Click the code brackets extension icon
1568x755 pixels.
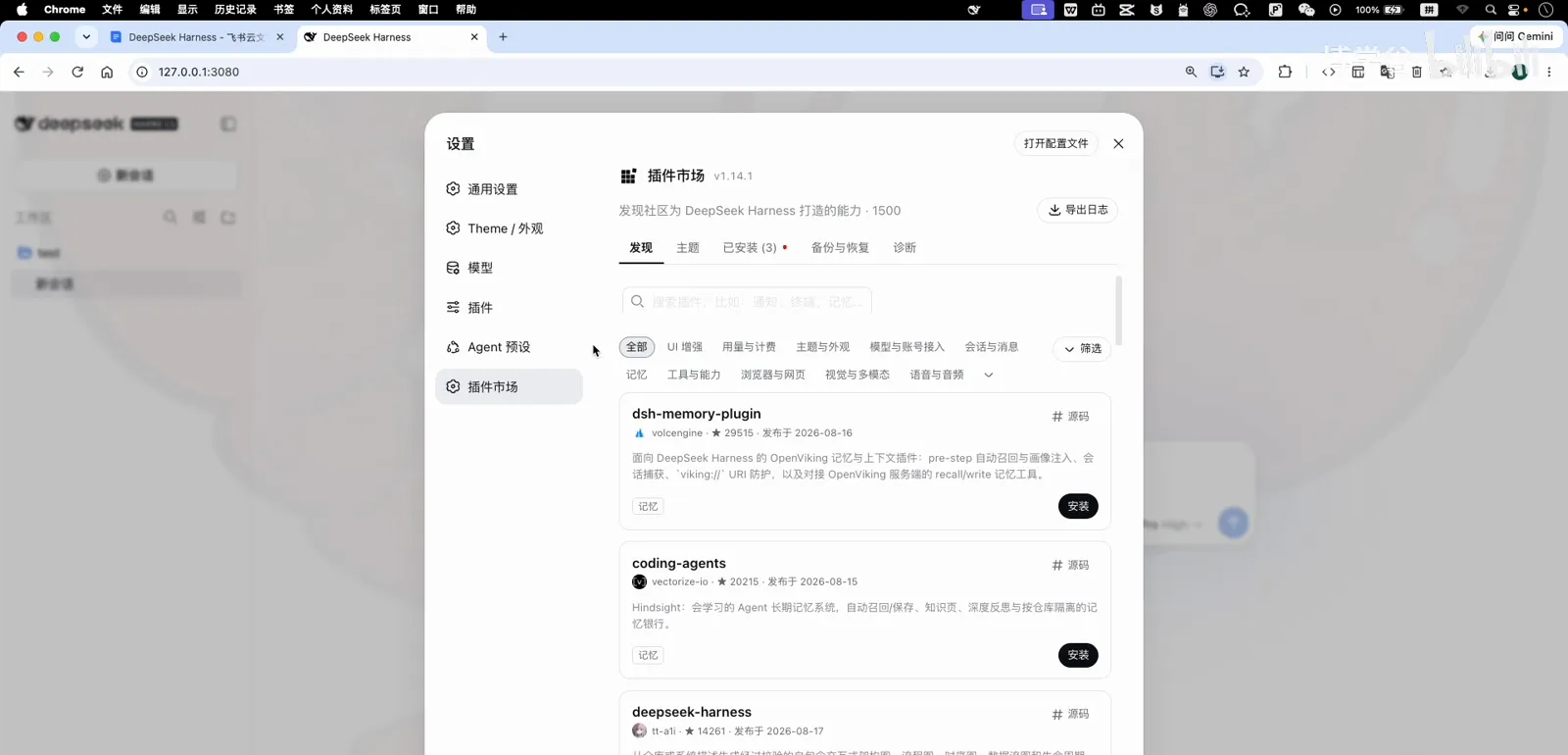pyautogui.click(x=1329, y=72)
